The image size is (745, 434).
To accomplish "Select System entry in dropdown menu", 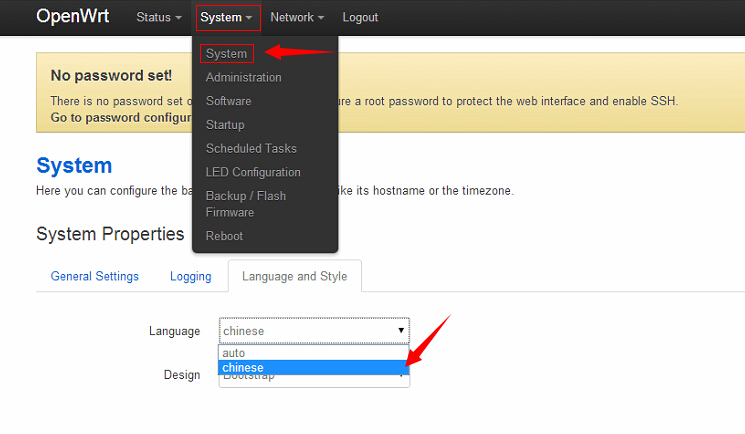I will click(x=227, y=54).
